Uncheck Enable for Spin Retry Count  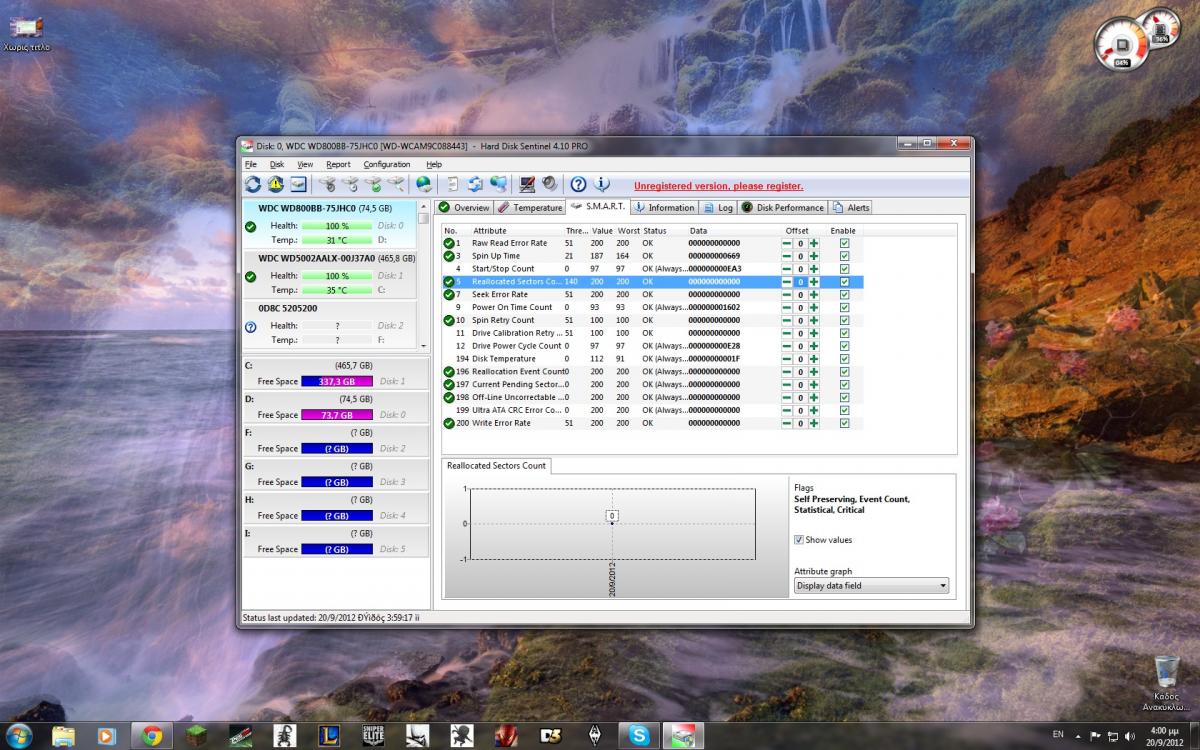[844, 320]
